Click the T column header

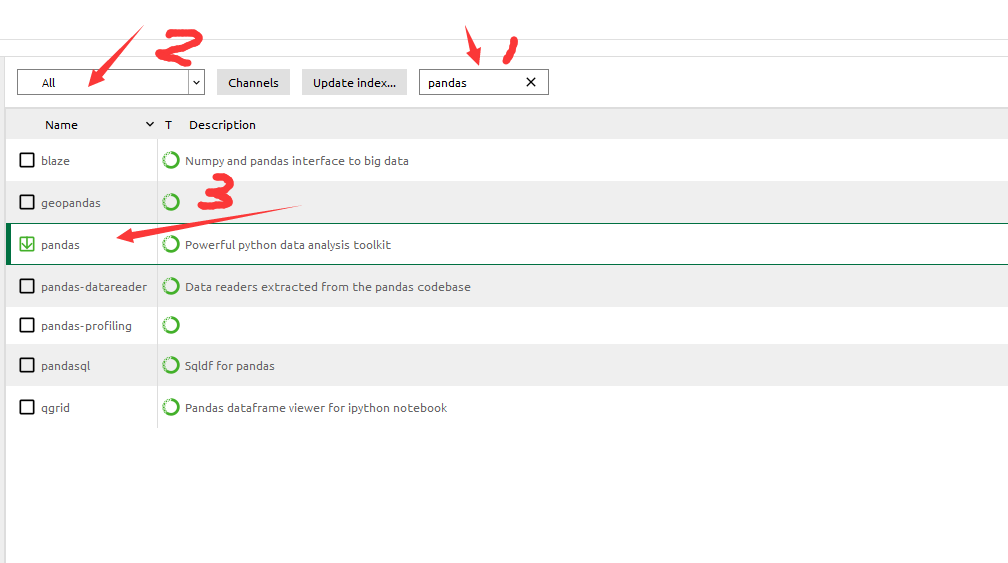168,125
